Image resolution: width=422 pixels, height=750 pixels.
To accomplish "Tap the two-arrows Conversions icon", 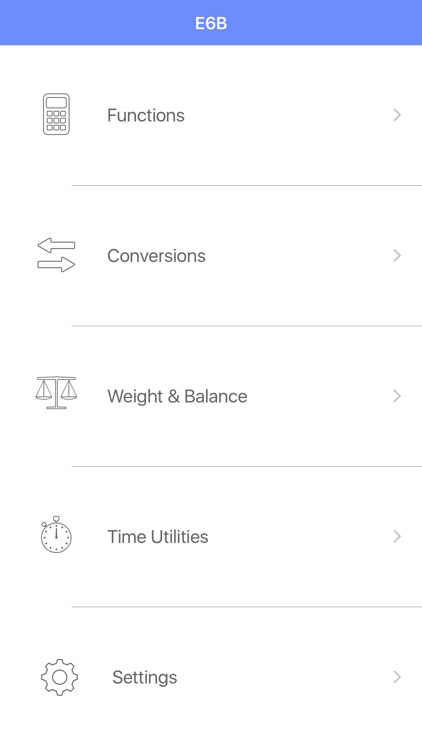I will pyautogui.click(x=56, y=255).
